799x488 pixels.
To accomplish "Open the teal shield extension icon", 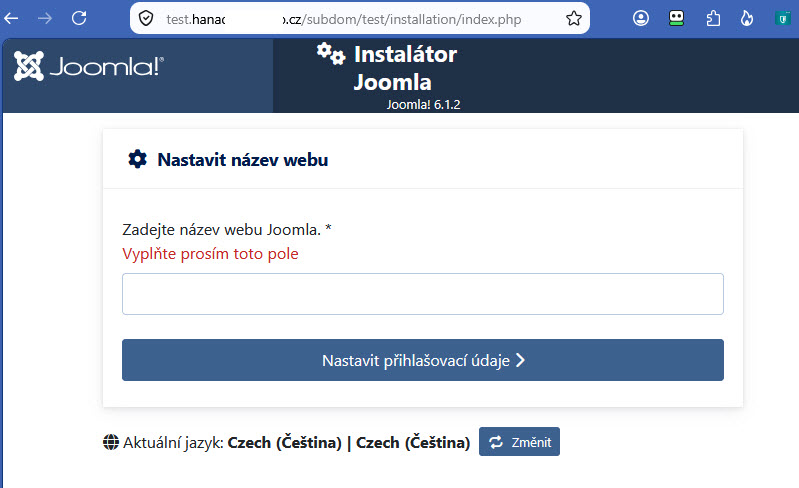I will 782,19.
